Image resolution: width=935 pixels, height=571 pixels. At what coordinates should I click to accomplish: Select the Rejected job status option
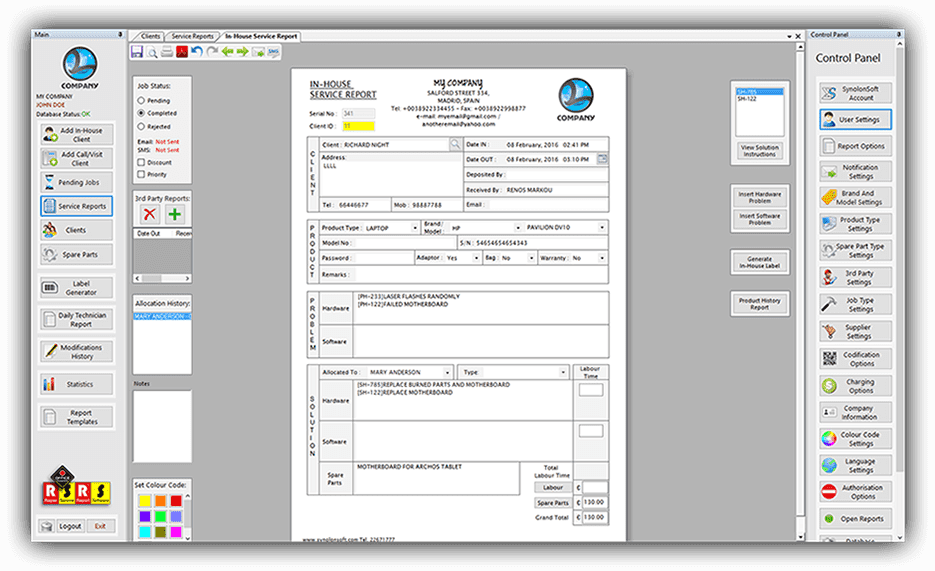click(x=141, y=126)
